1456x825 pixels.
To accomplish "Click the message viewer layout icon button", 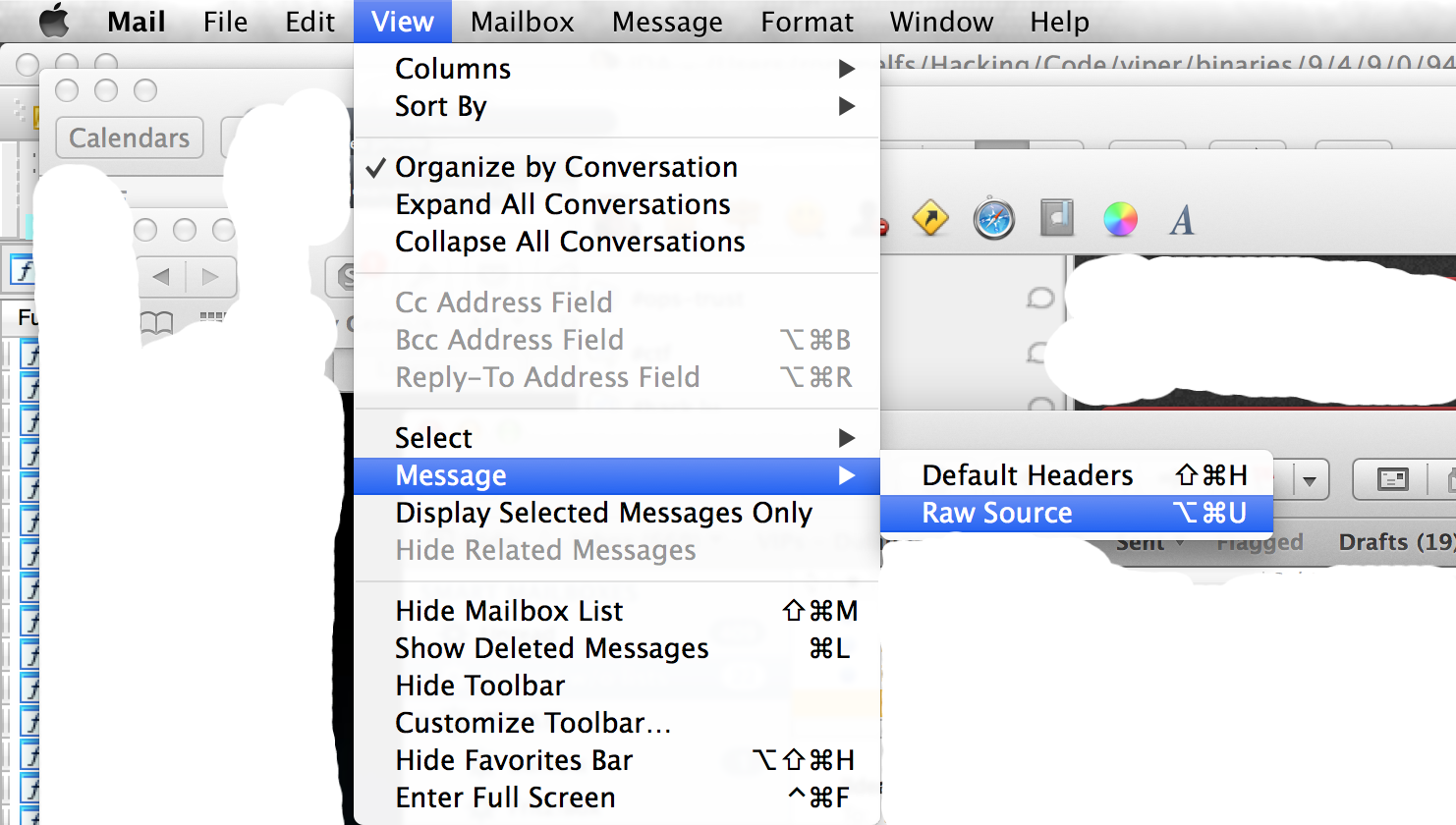I will point(1392,479).
